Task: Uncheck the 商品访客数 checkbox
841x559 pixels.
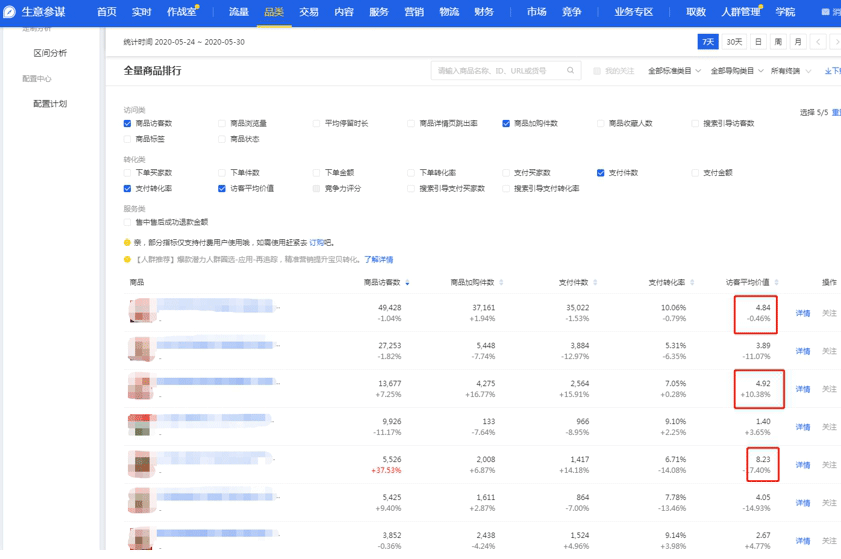Action: [x=127, y=124]
